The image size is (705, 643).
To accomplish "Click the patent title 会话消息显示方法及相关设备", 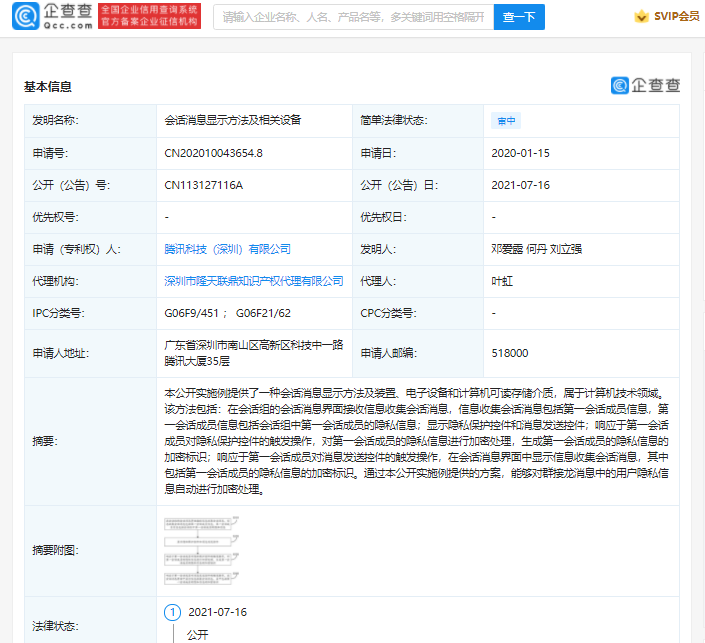I will point(232,121).
